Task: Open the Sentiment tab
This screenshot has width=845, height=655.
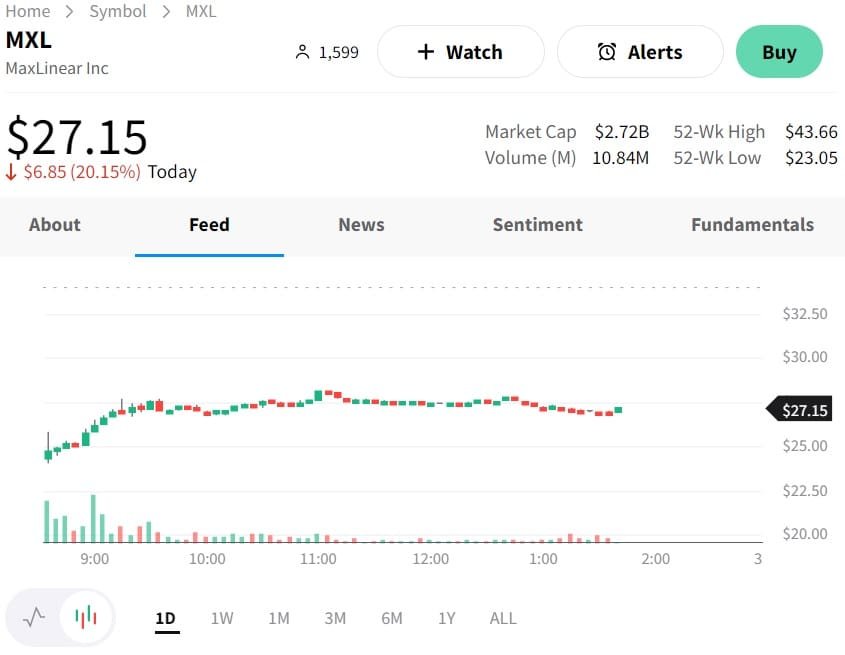Action: click(x=537, y=225)
